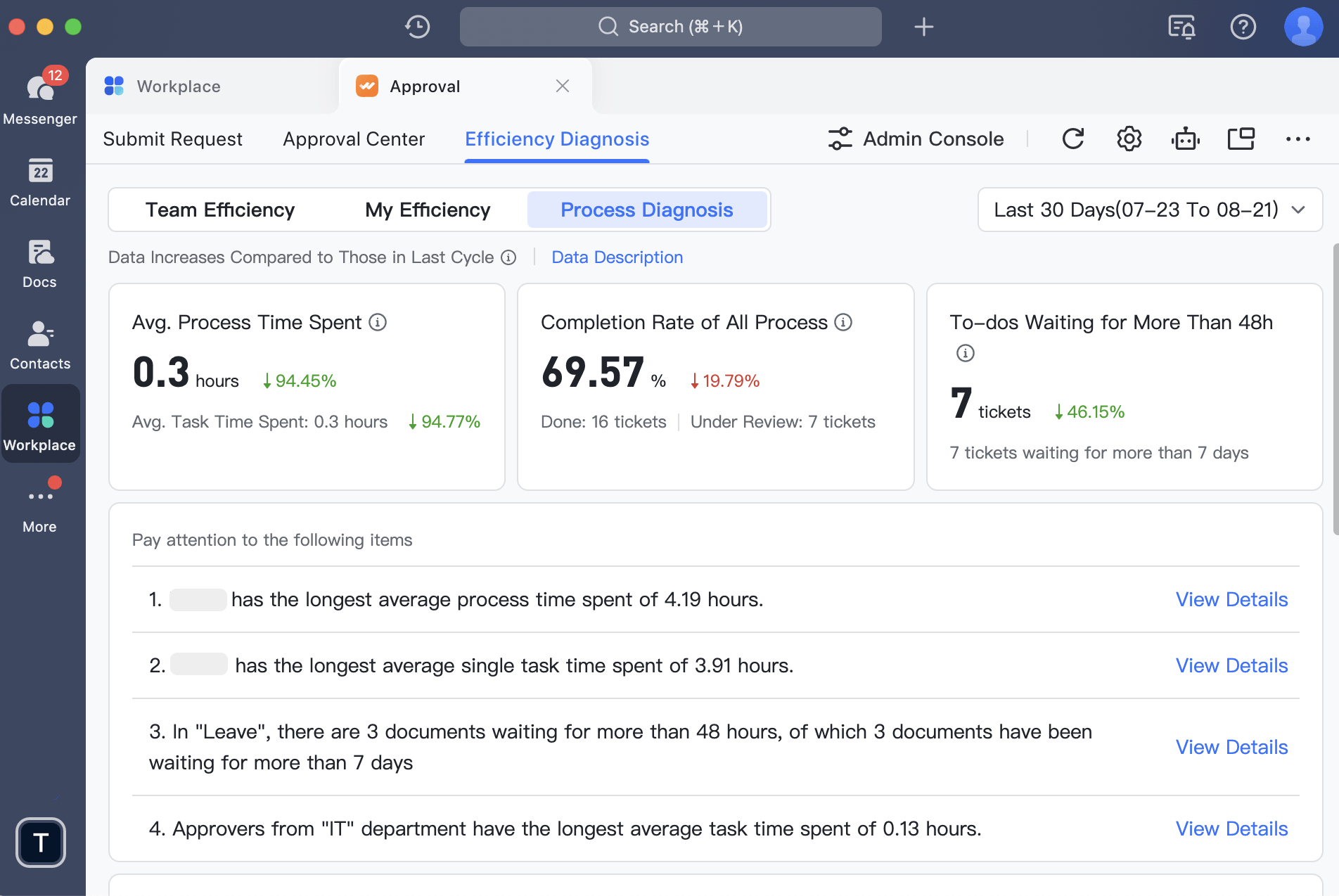Switch to My Efficiency view

[427, 210]
